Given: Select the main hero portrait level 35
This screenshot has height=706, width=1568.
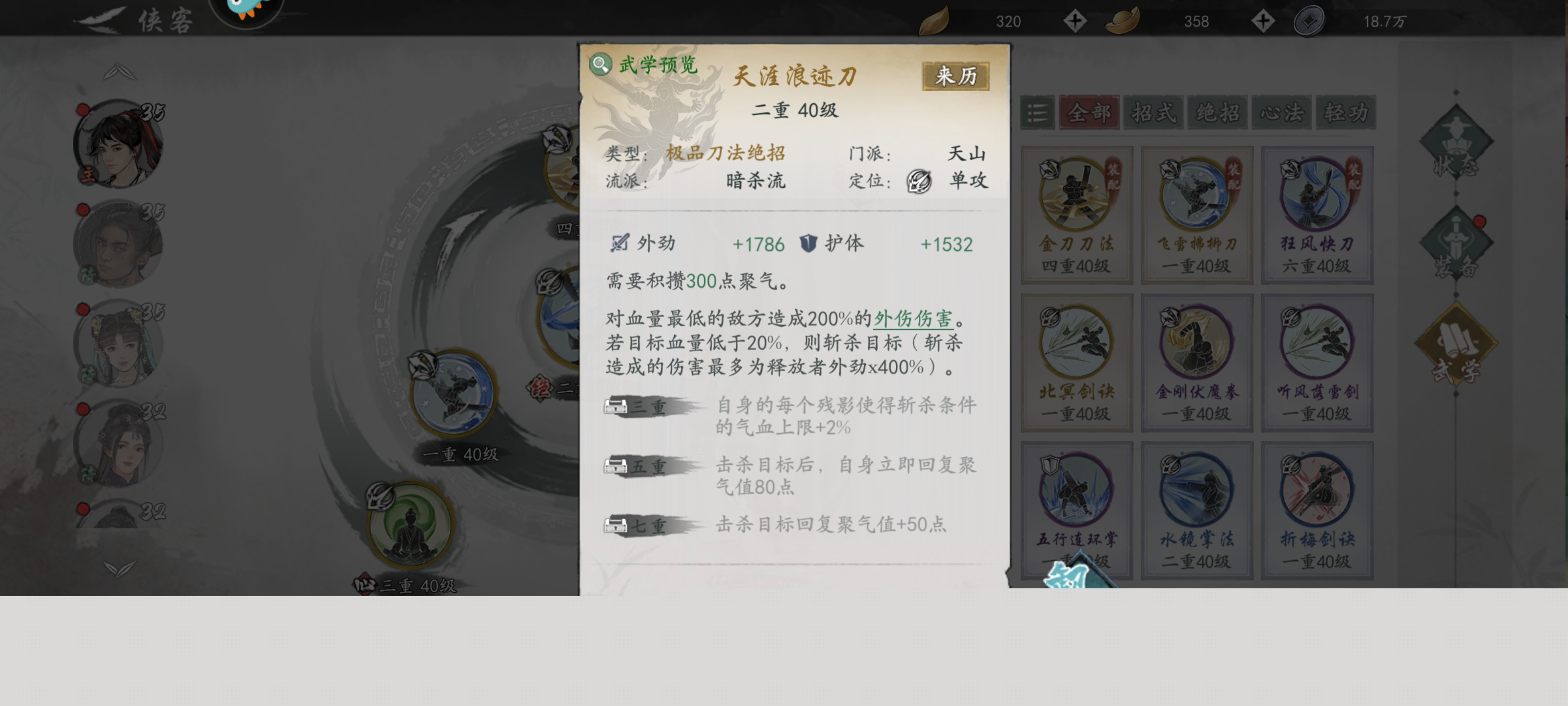Looking at the screenshot, I should coord(119,144).
